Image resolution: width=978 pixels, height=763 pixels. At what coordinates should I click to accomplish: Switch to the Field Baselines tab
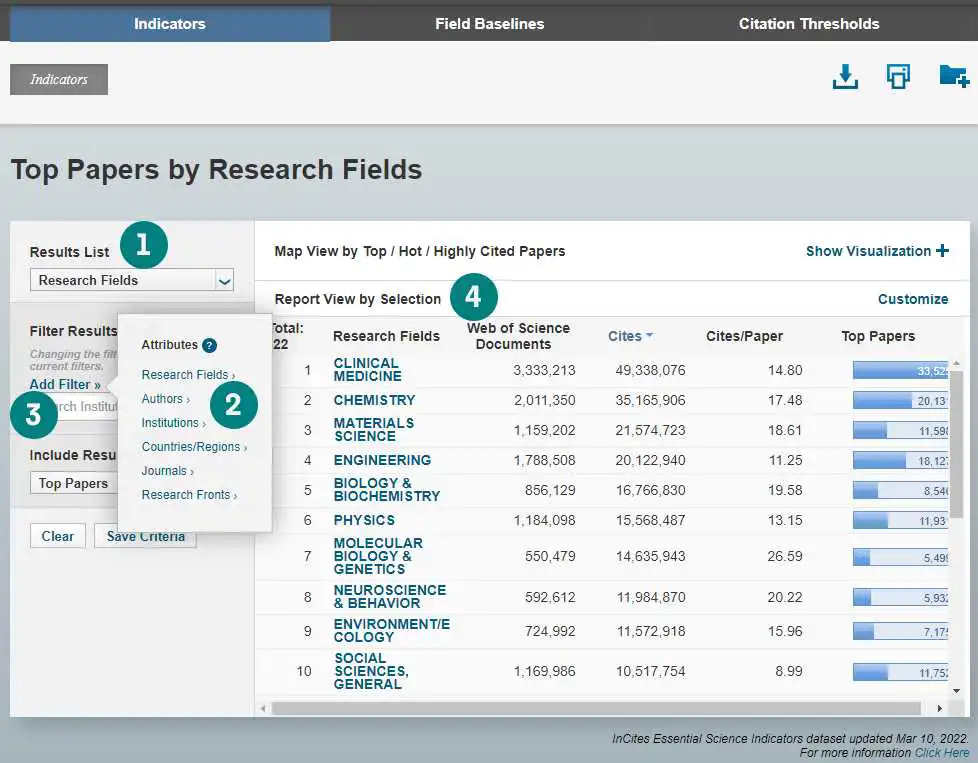tap(489, 23)
